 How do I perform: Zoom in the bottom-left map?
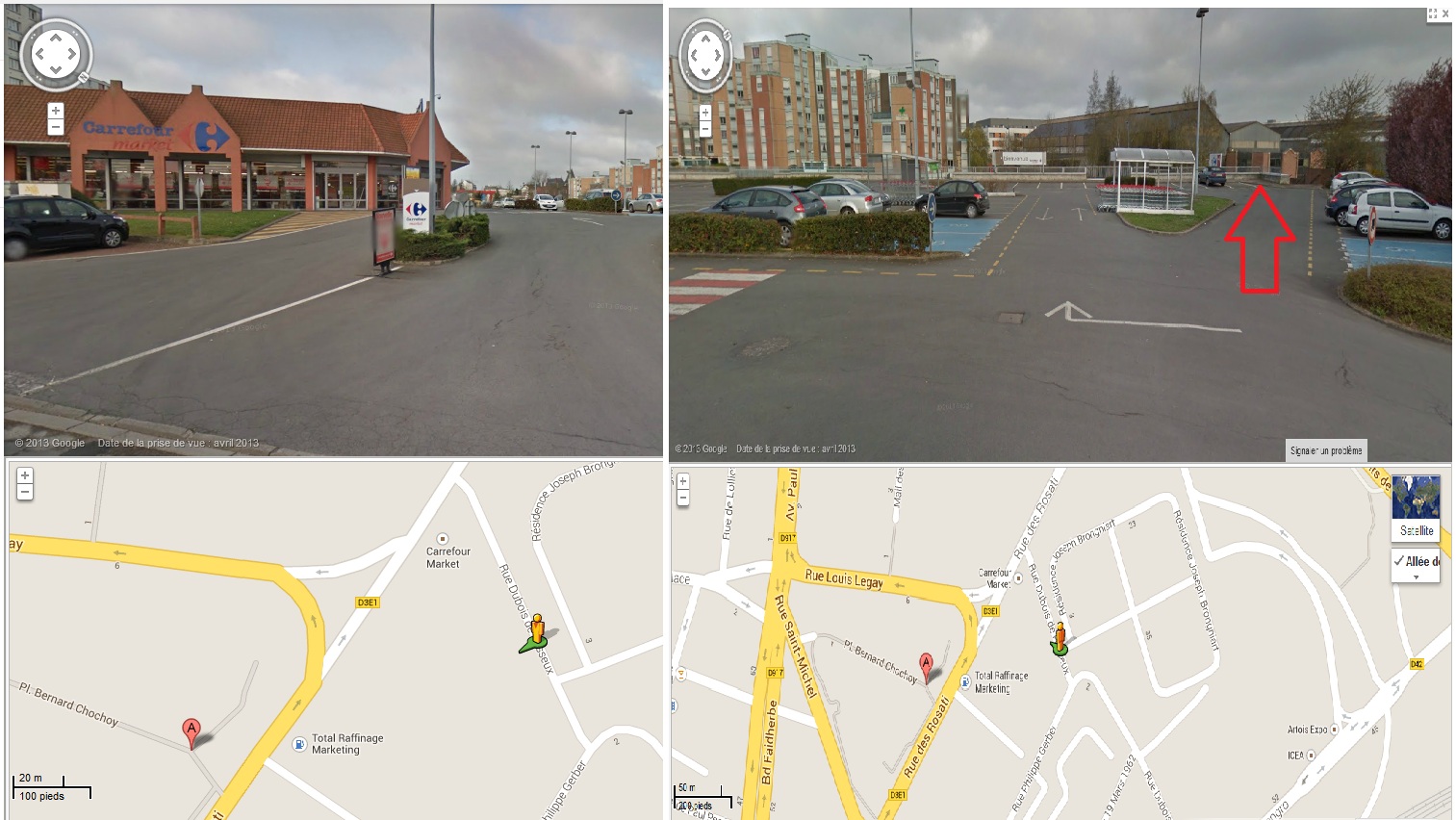(x=25, y=475)
